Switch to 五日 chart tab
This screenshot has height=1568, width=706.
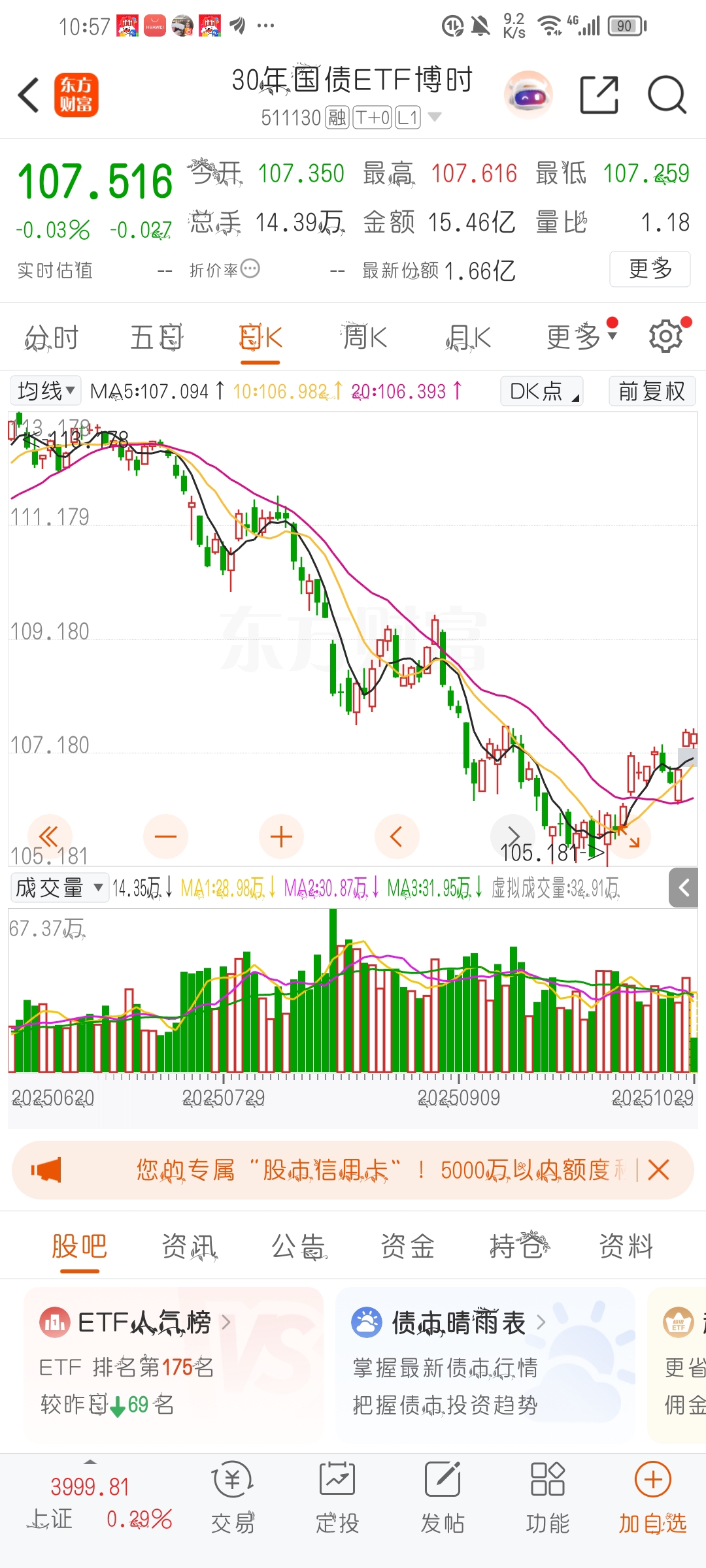coord(156,338)
